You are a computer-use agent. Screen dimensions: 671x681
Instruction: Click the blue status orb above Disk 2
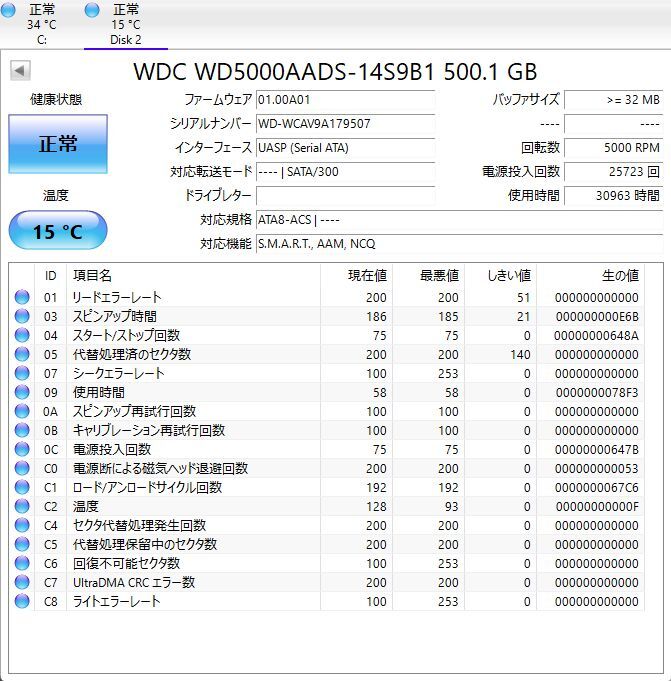92,10
